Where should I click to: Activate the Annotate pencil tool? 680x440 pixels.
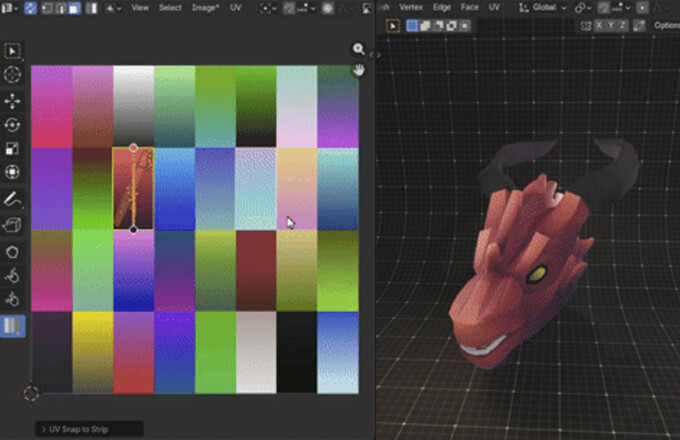pos(13,199)
